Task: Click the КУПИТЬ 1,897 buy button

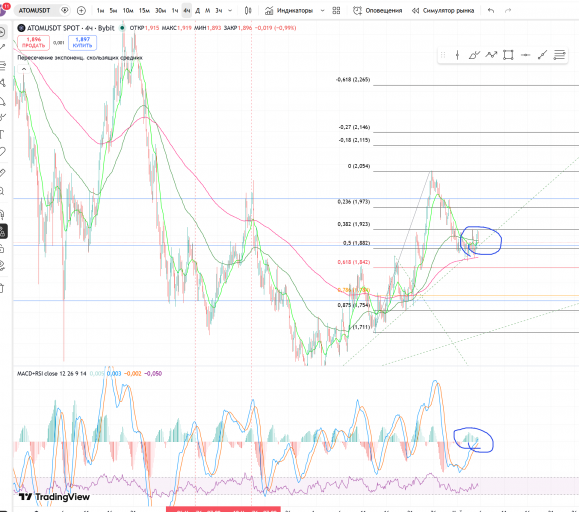Action: (x=82, y=42)
